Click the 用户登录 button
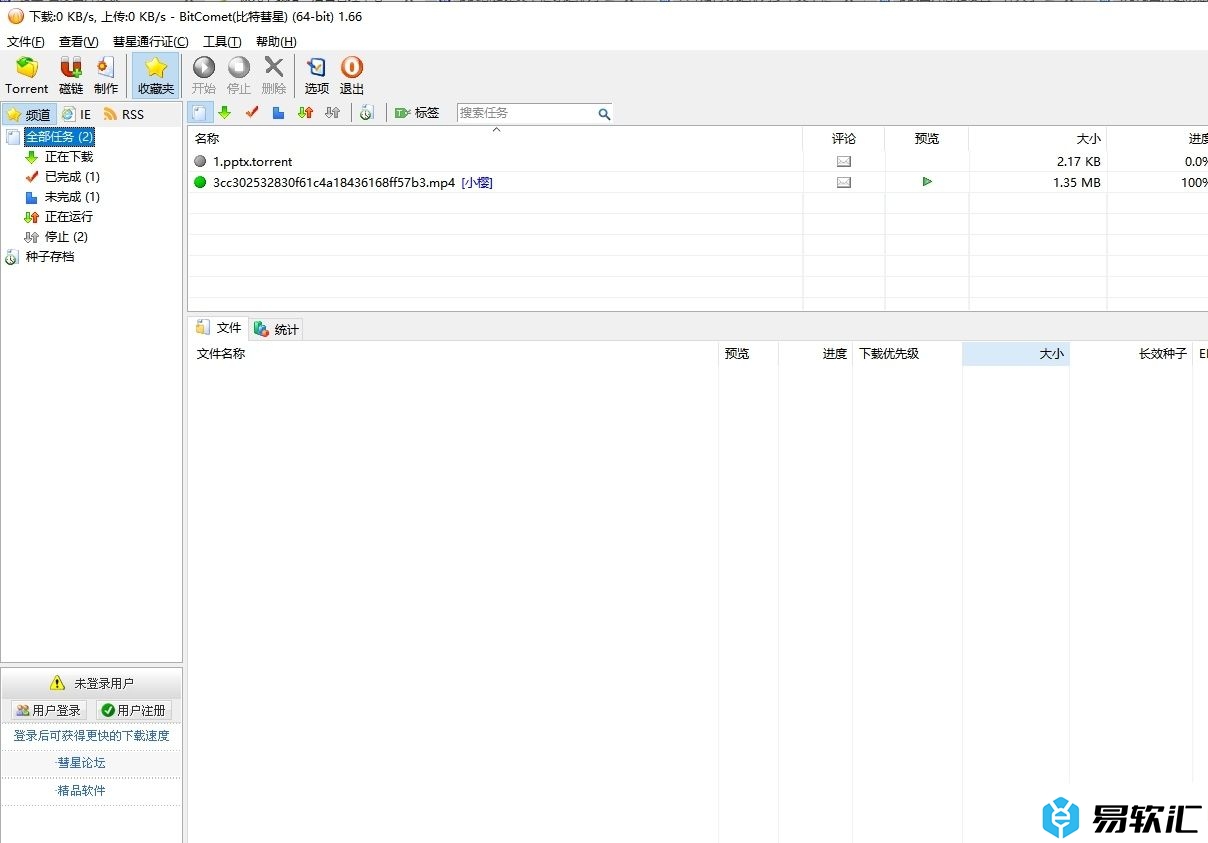 click(x=49, y=710)
